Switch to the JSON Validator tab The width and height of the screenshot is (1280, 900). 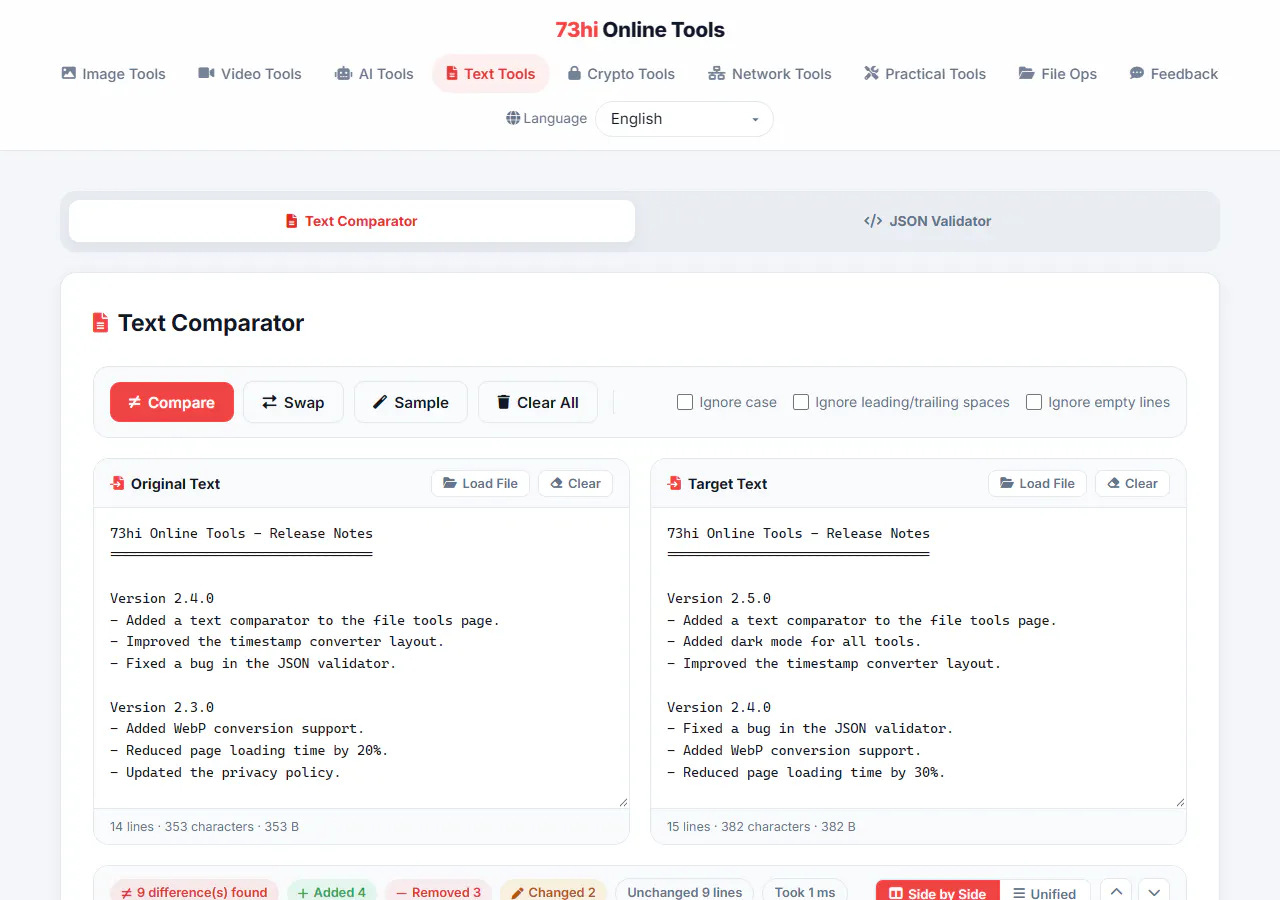pyautogui.click(x=927, y=221)
